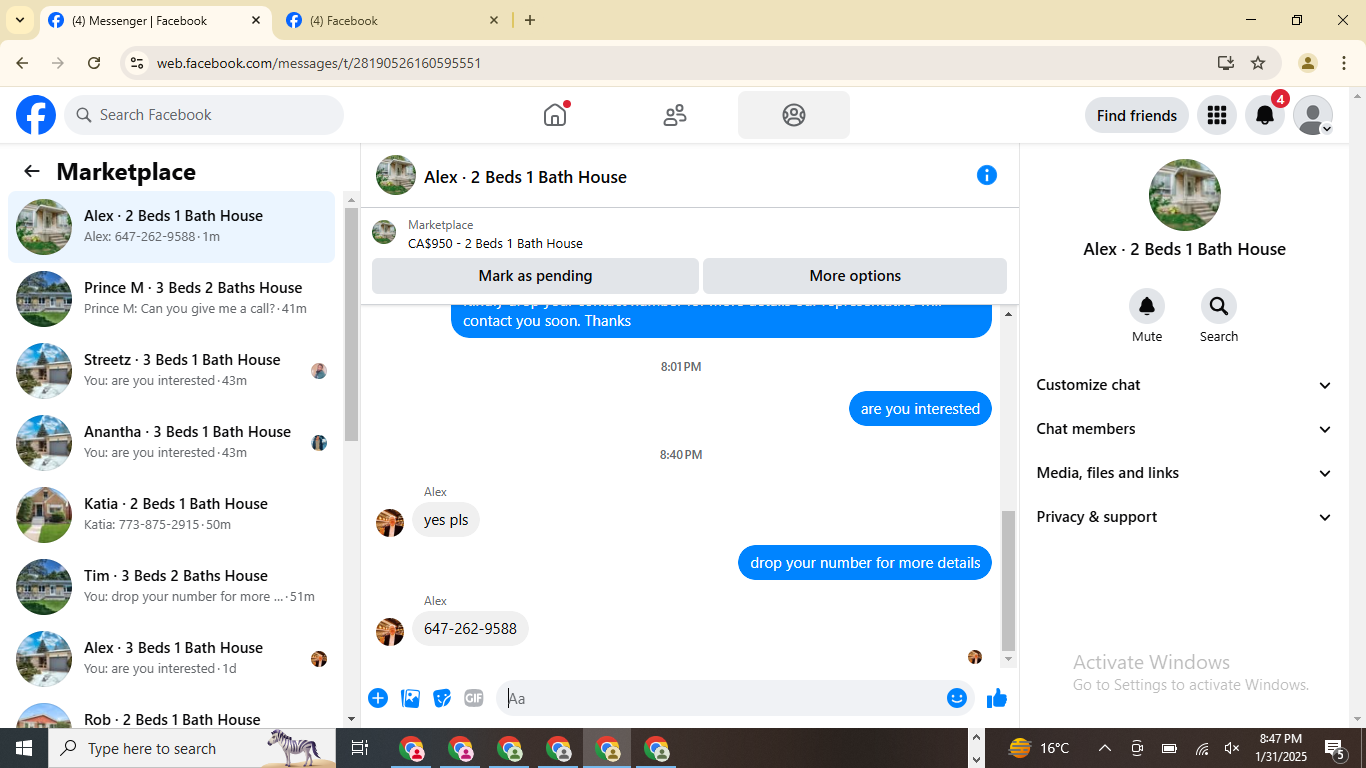Open conversation information icon
This screenshot has width=1366, height=768.
point(987,175)
